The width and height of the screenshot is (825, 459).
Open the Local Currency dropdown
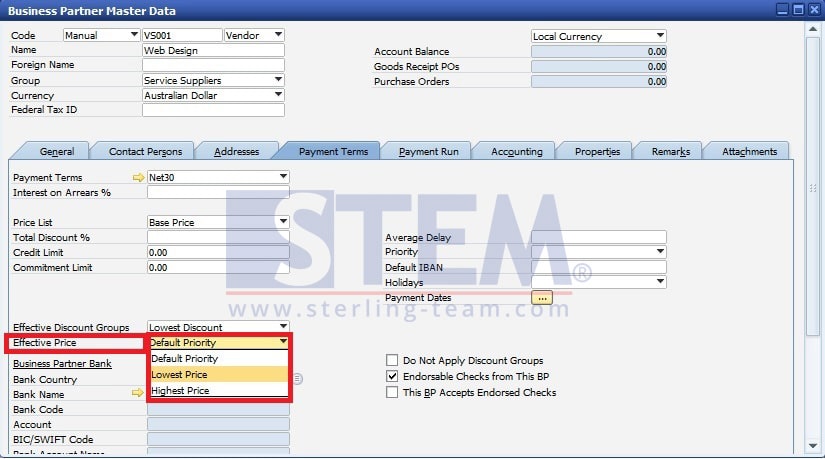click(660, 36)
